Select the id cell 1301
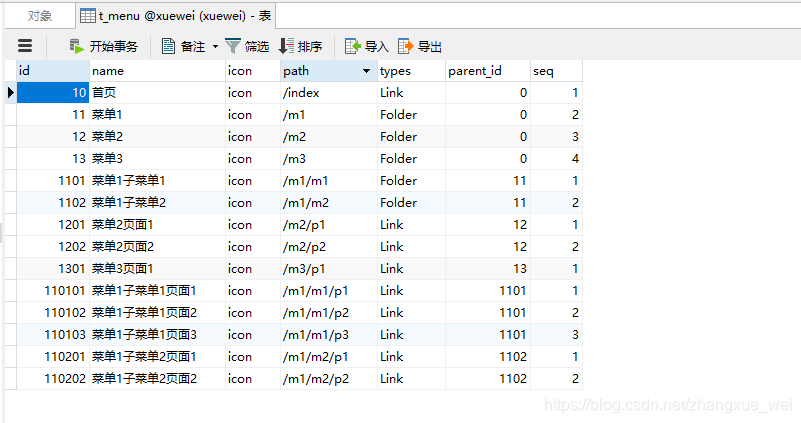The width and height of the screenshot is (801, 423). [x=53, y=268]
